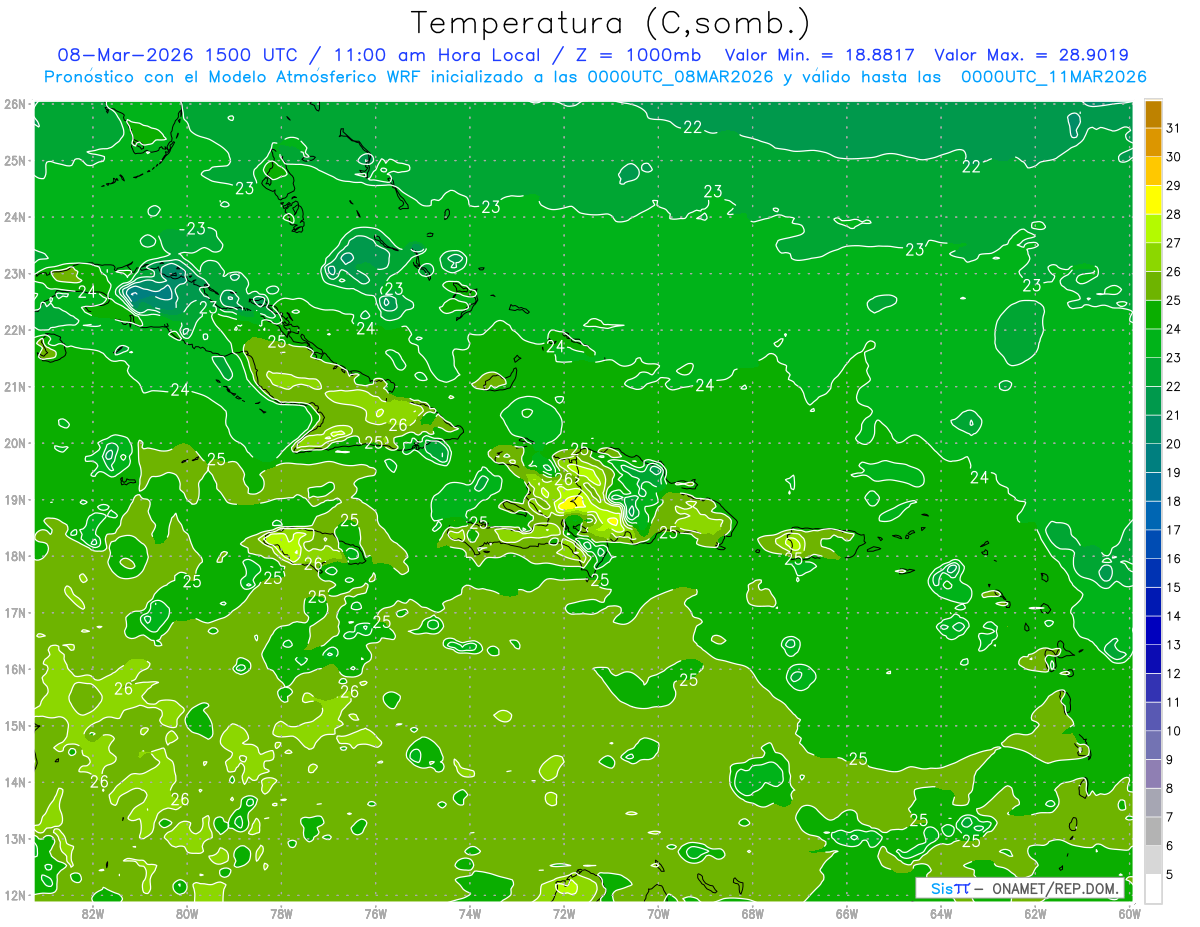
Task: Click the '12N' latitude axis label
Action: [x=14, y=895]
